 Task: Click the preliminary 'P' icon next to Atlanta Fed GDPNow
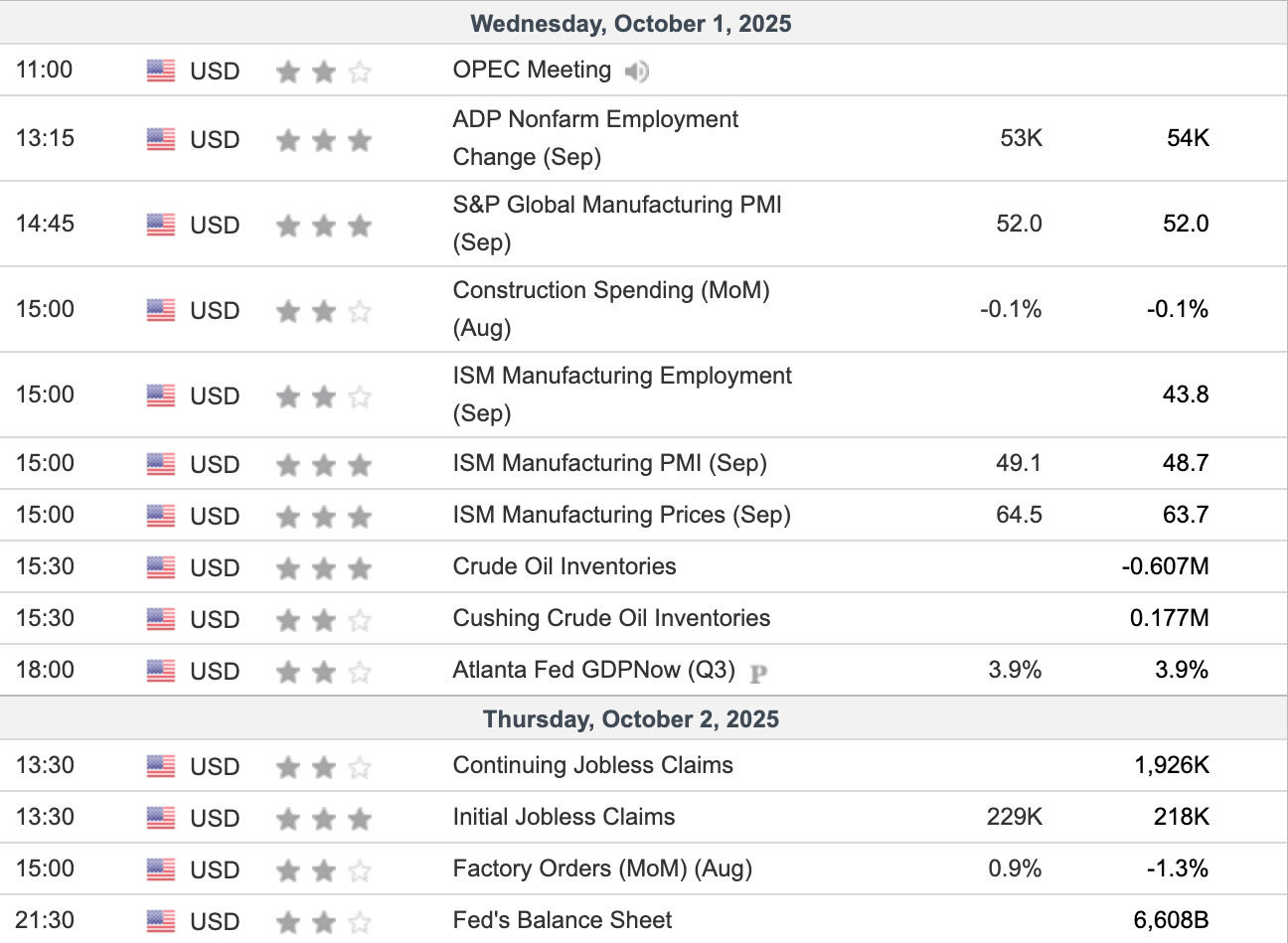point(758,673)
